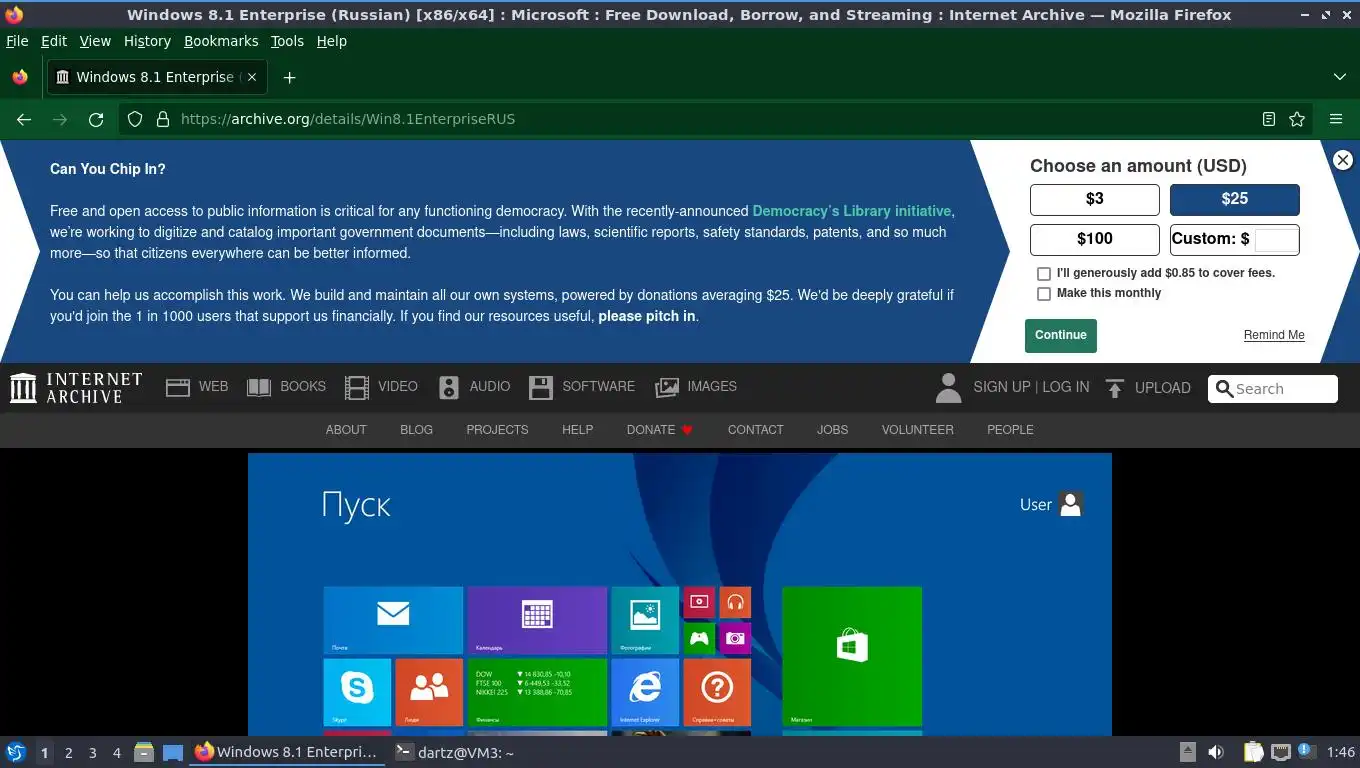Go back to the previous page
Image resolution: width=1360 pixels, height=768 pixels.
[24, 119]
